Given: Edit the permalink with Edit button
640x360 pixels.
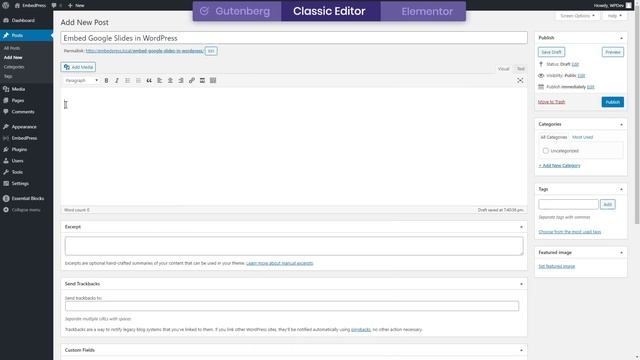Looking at the screenshot, I should point(211,51).
